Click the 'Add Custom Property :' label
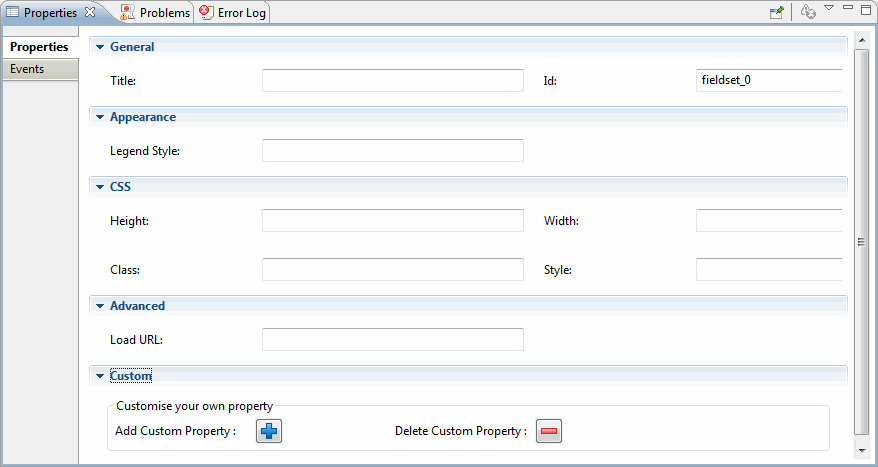Screen dimensions: 878x467 [x=175, y=431]
